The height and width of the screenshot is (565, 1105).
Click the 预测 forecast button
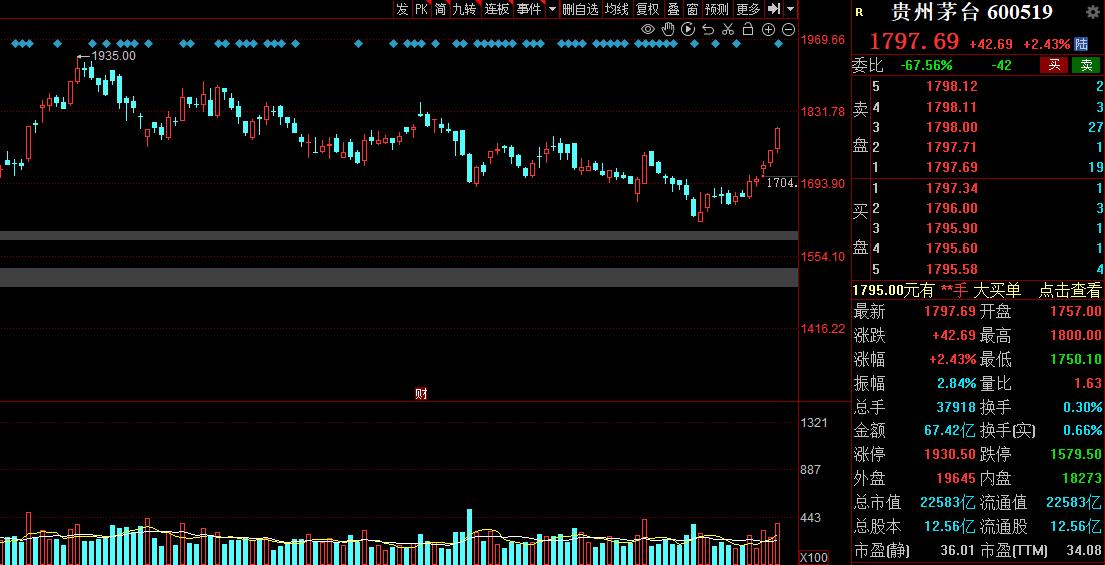717,8
